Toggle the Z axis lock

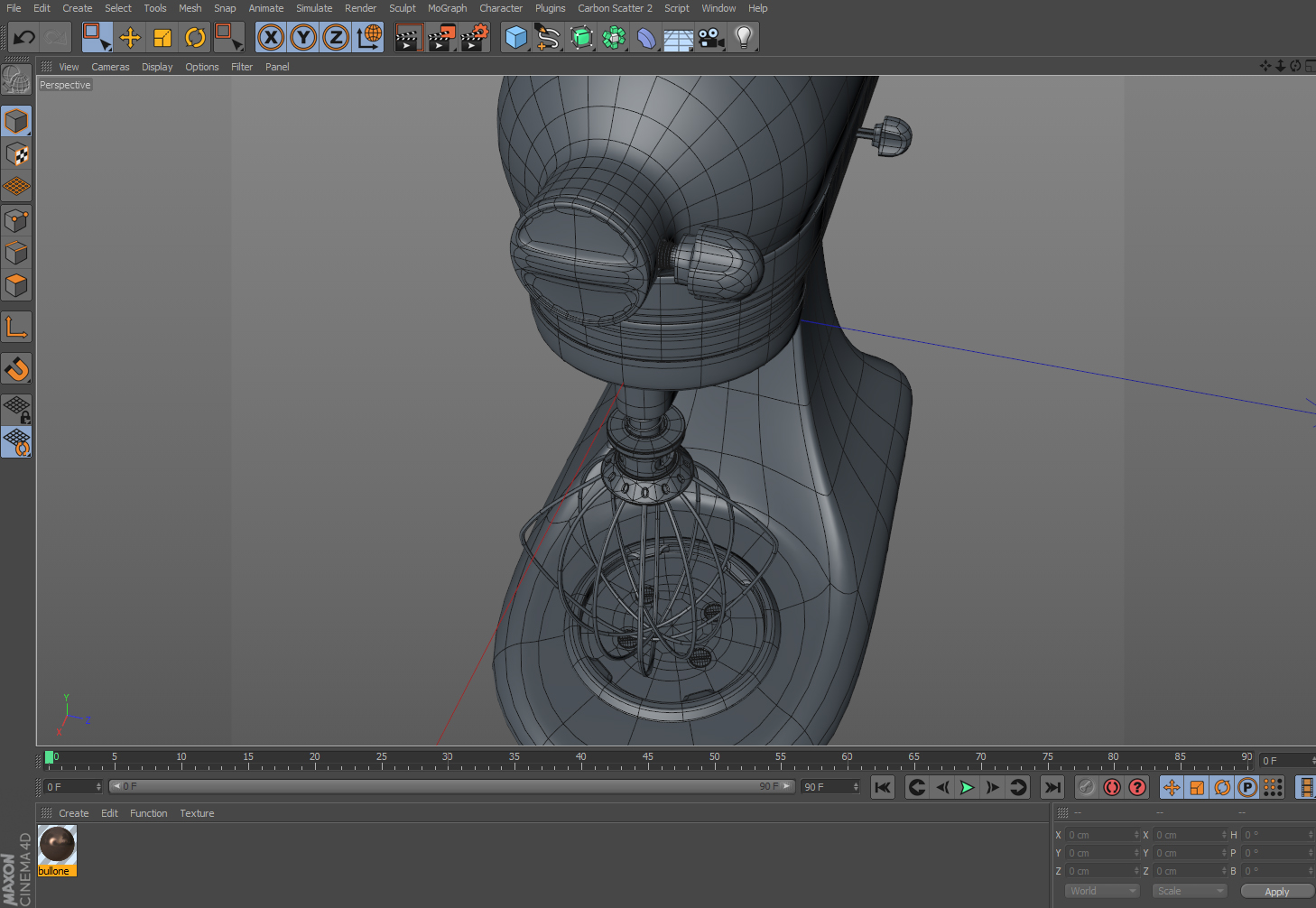tap(336, 37)
